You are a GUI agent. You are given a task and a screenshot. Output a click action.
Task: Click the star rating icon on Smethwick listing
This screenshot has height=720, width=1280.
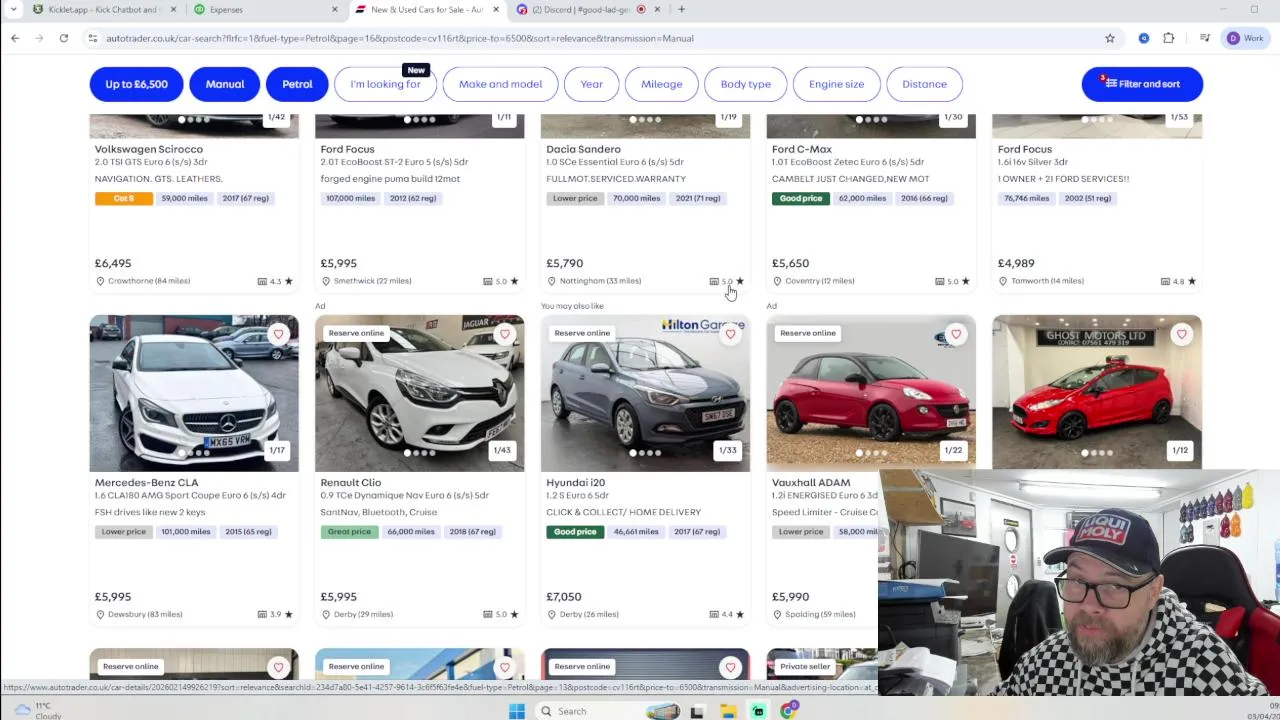(x=514, y=281)
